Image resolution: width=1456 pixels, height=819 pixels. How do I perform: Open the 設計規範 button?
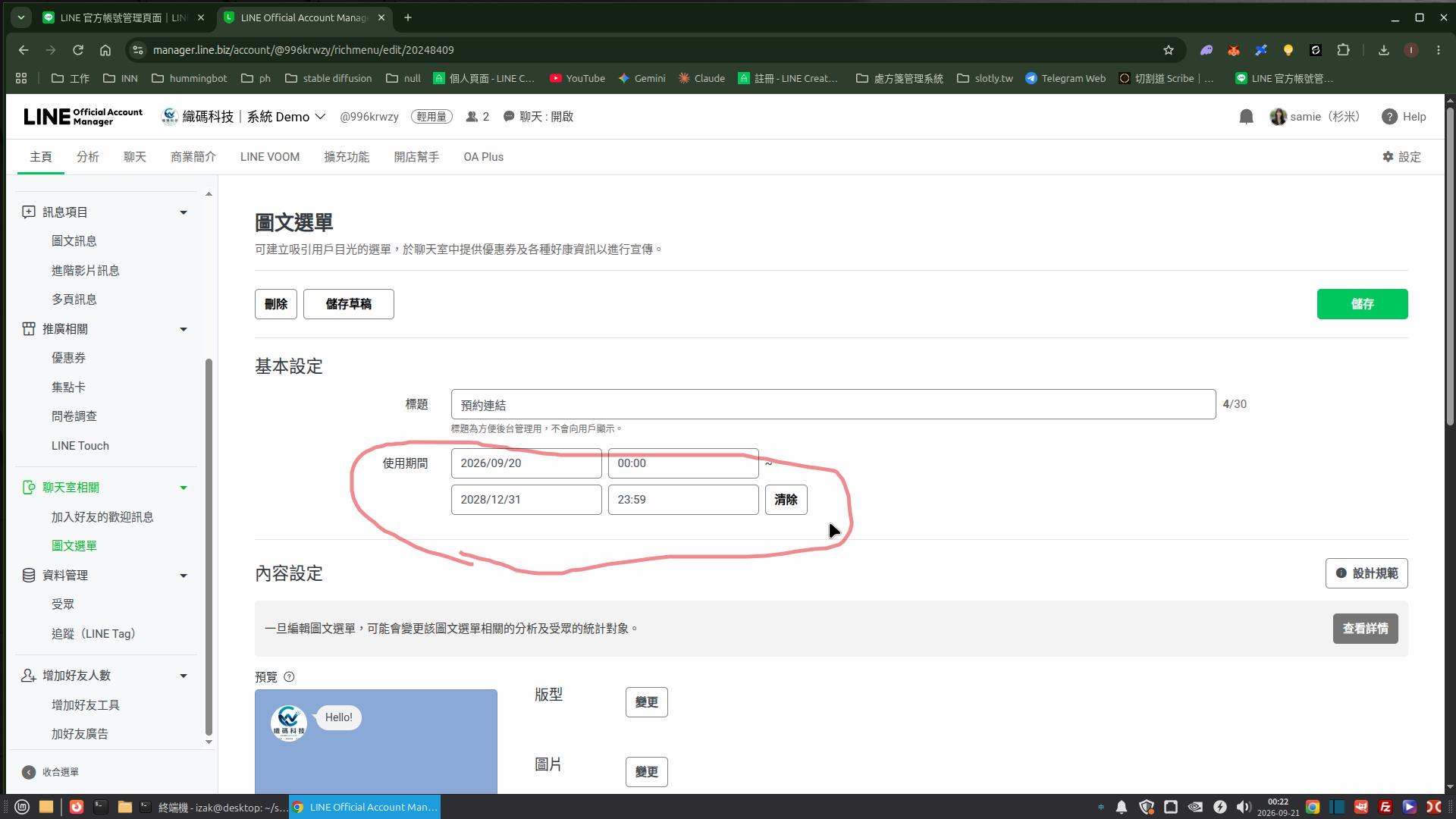point(1367,573)
